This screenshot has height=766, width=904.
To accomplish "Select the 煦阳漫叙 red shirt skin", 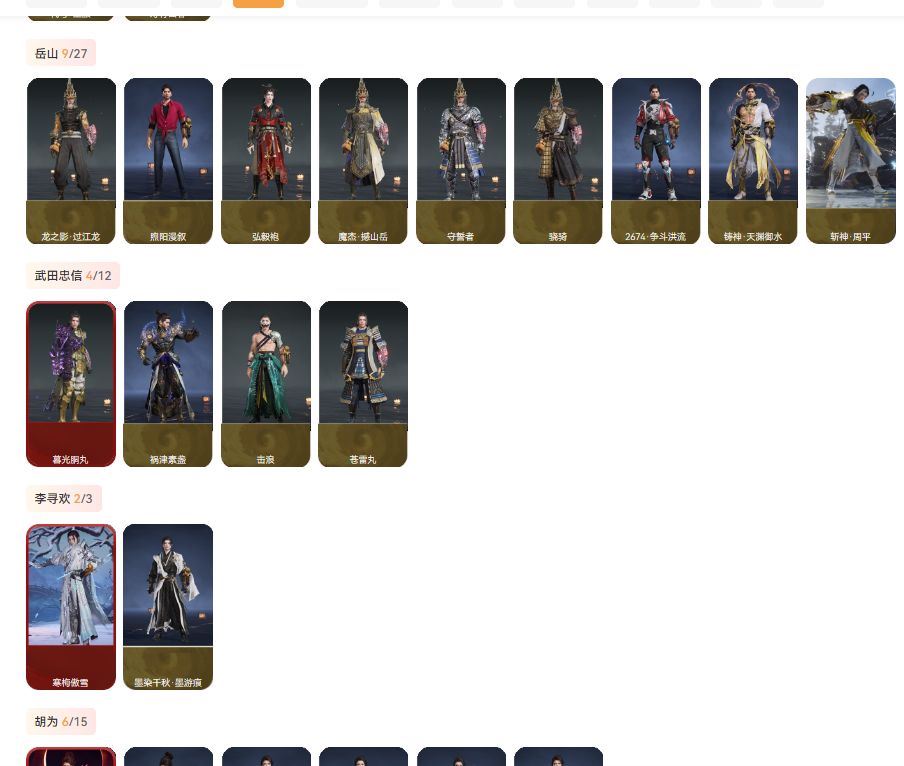I will 168,161.
